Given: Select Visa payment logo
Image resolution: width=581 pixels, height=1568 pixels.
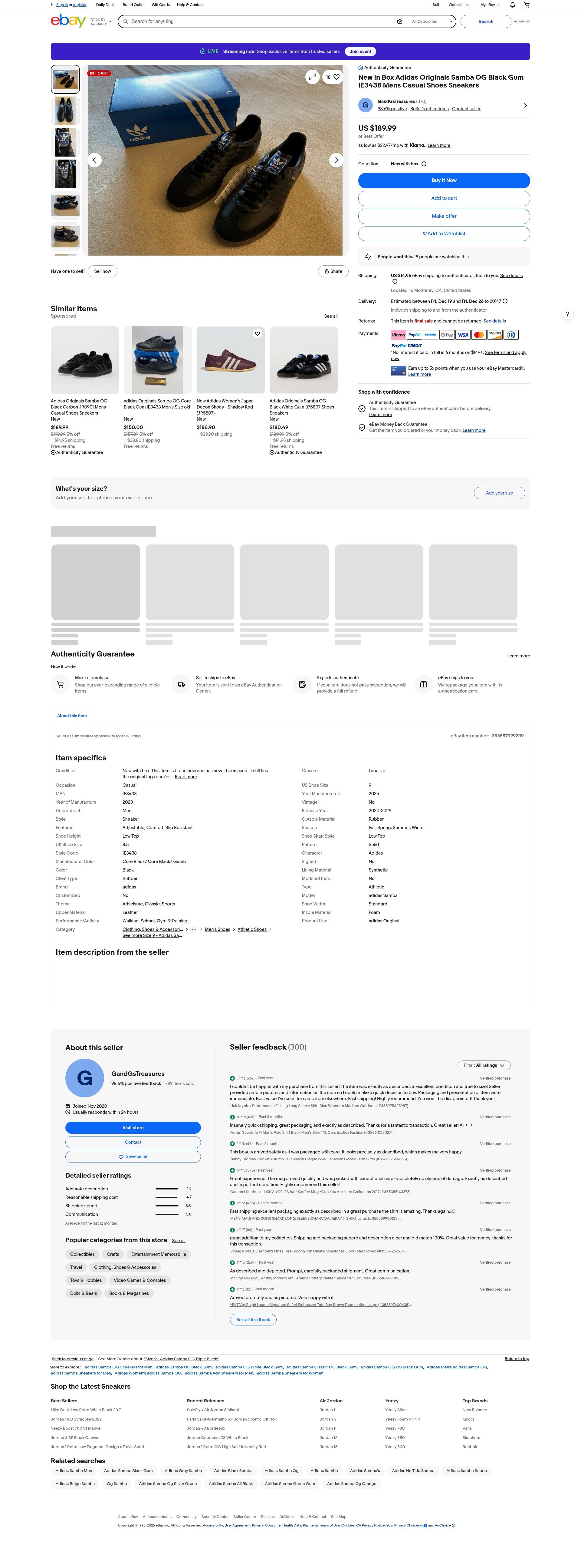Looking at the screenshot, I should pos(463,335).
